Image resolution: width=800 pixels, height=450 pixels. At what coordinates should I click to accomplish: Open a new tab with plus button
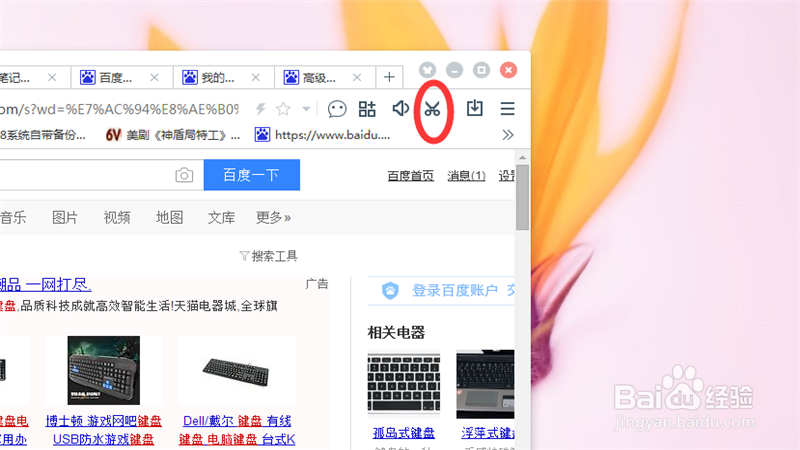pyautogui.click(x=389, y=77)
